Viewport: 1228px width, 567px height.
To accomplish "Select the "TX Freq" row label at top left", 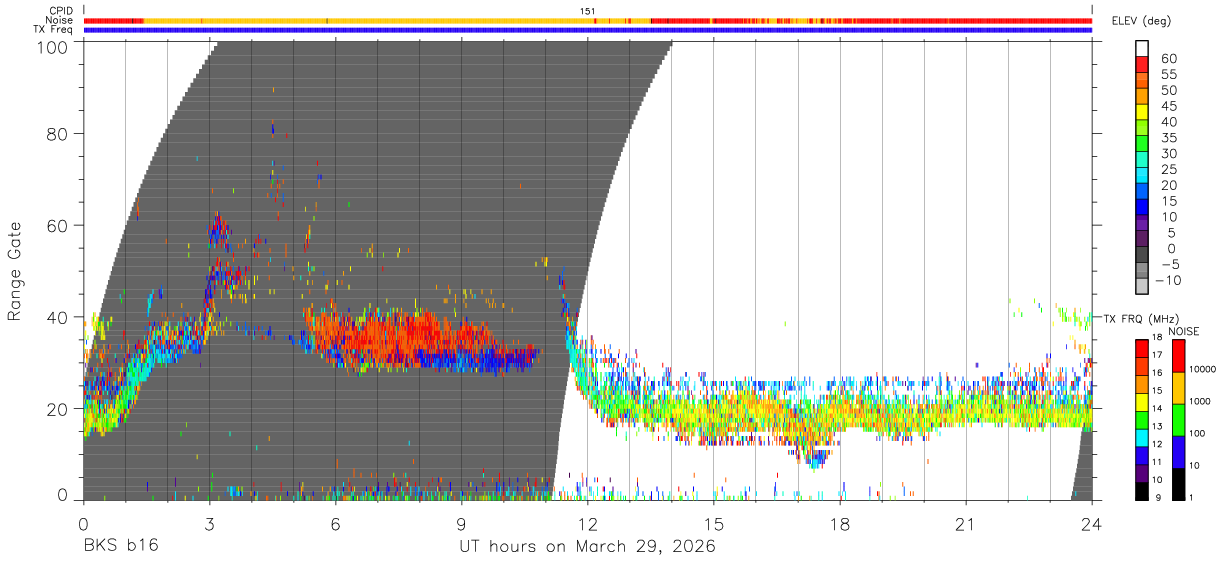I will [54, 30].
